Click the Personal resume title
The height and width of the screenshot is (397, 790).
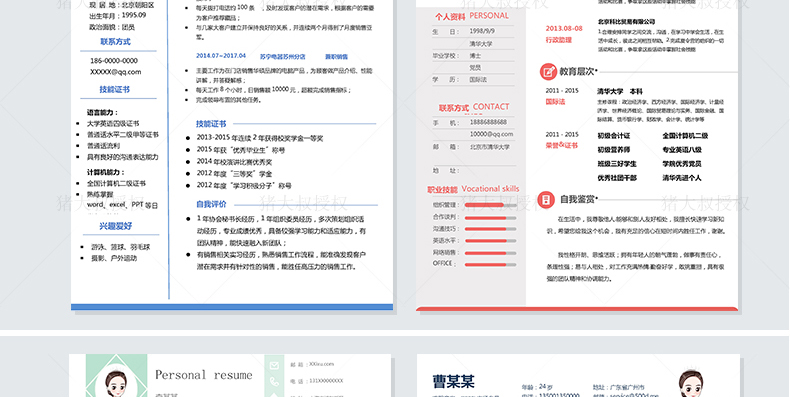204,375
